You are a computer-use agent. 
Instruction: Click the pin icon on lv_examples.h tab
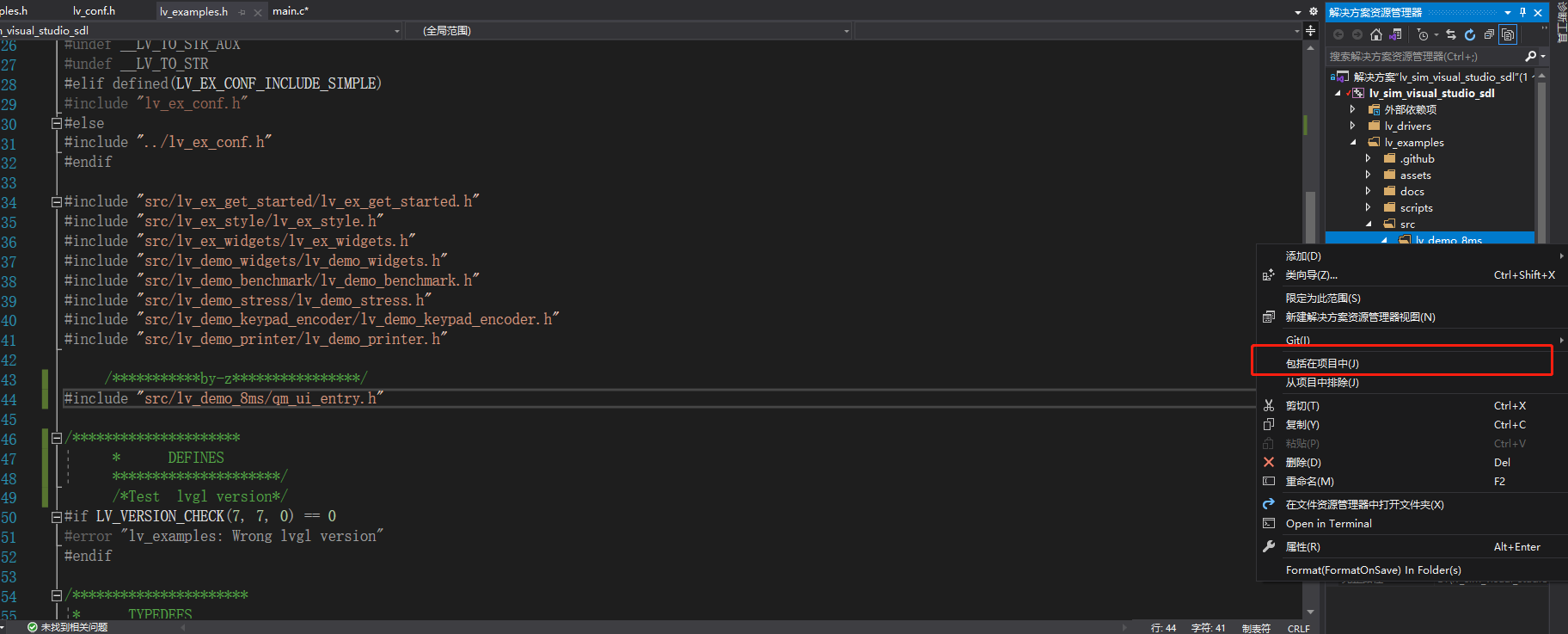(x=242, y=12)
